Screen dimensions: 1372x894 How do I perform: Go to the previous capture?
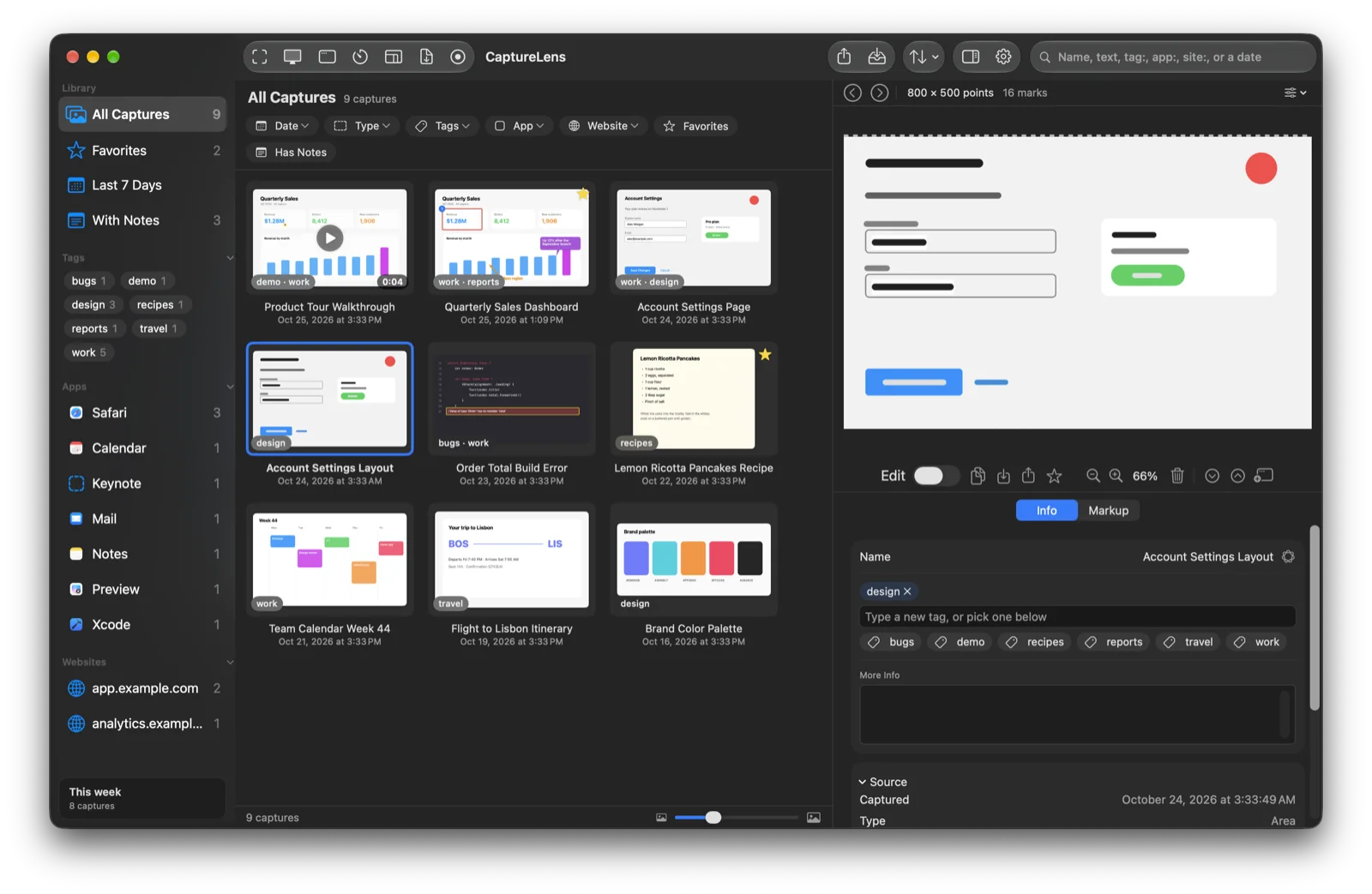852,93
